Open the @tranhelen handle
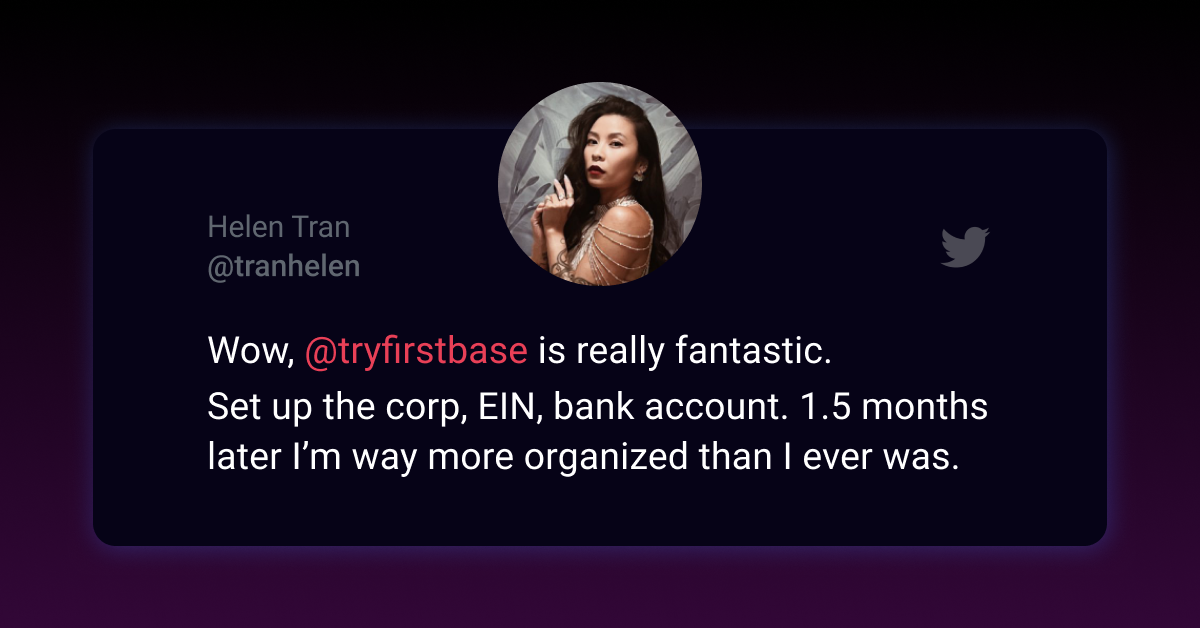Image resolution: width=1200 pixels, height=628 pixels. [284, 267]
